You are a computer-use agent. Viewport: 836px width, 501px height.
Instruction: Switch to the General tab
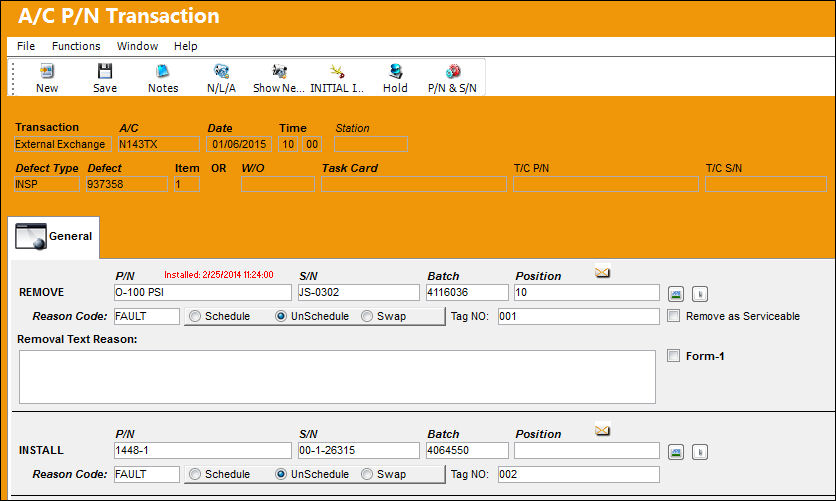(54, 237)
